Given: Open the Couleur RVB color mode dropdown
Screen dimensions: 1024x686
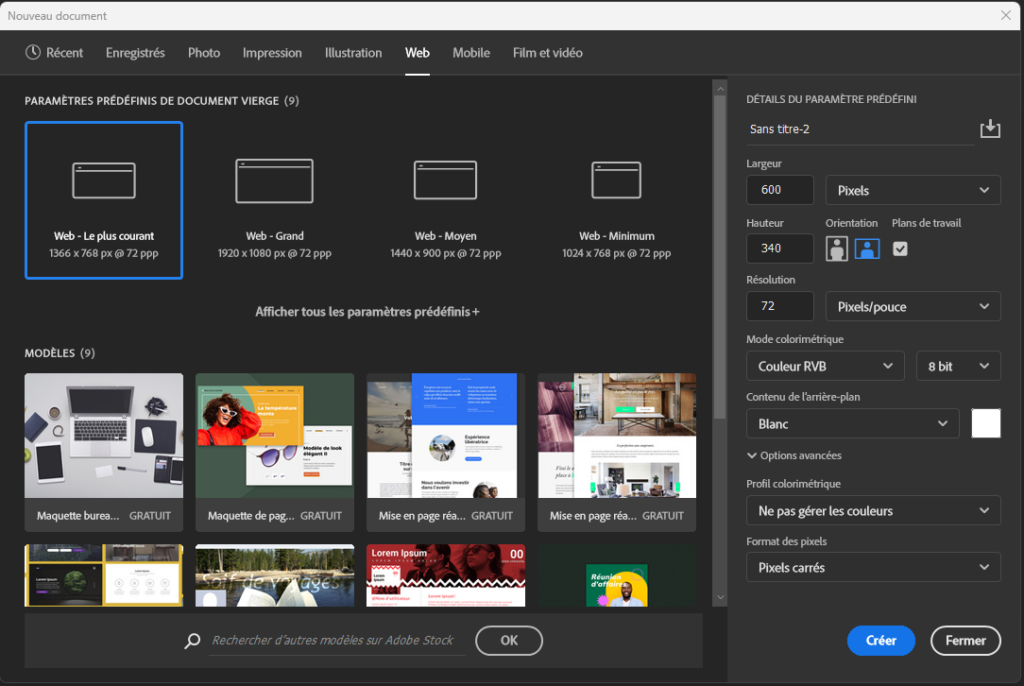Looking at the screenshot, I should [825, 366].
